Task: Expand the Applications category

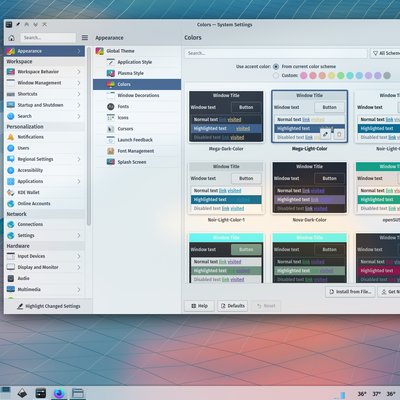Action: [x=79, y=181]
